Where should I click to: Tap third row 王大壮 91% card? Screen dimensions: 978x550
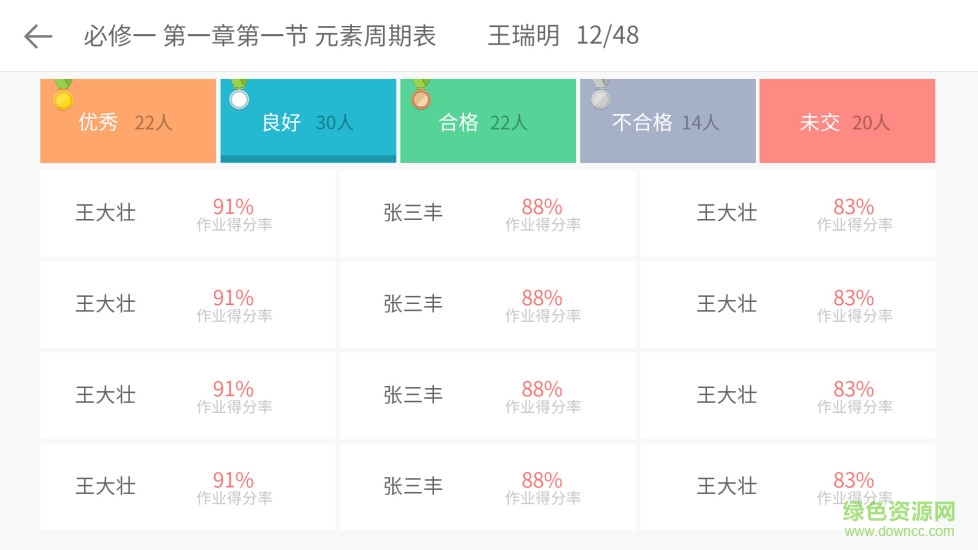click(x=187, y=395)
